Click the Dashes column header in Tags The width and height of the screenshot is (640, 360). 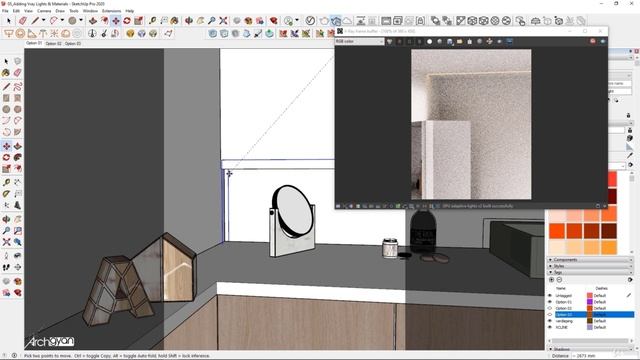(602, 288)
